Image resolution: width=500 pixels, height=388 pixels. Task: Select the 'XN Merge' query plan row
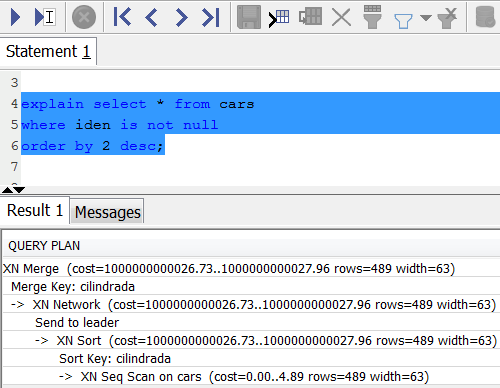tap(251, 268)
